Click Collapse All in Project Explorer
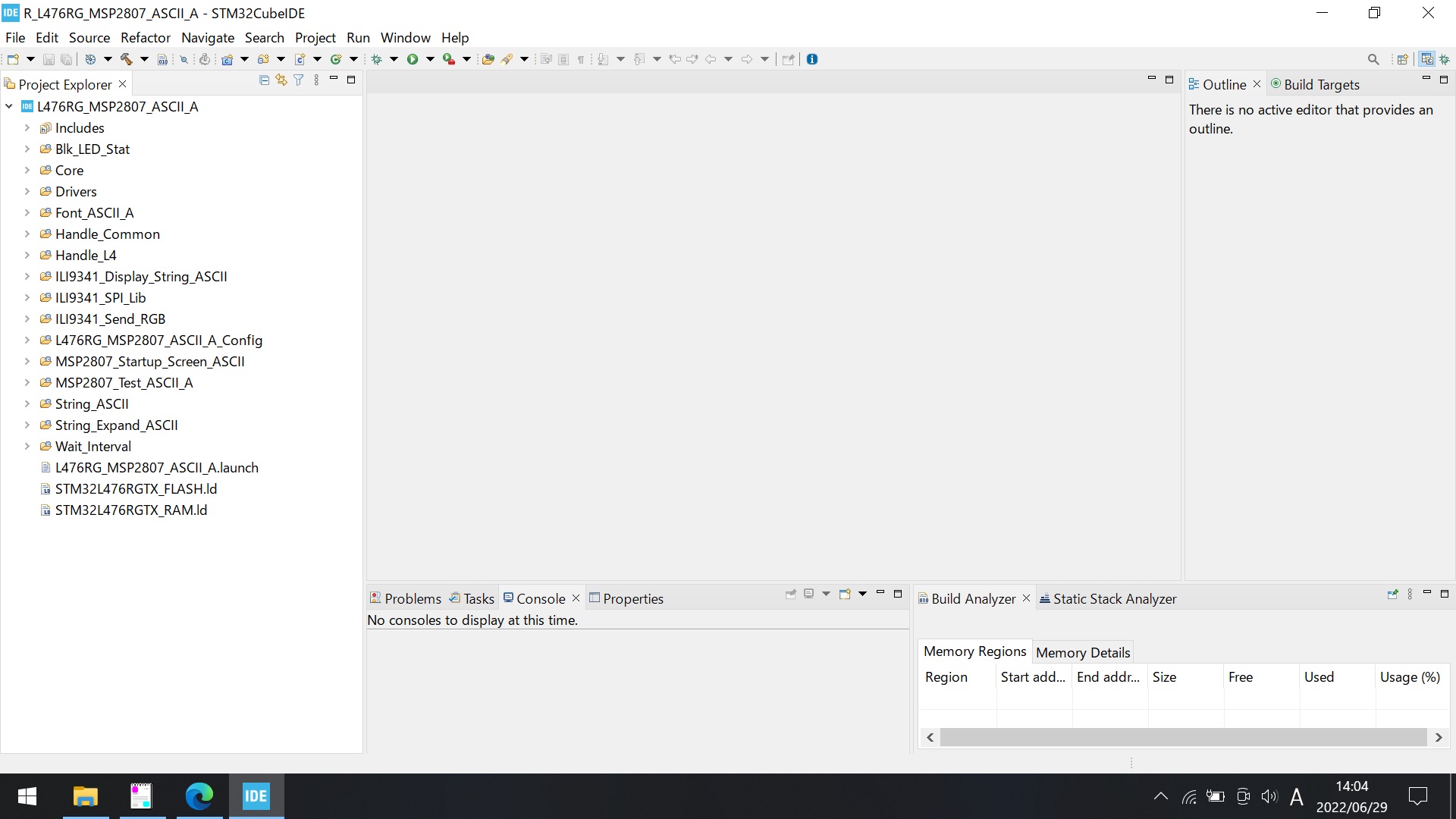This screenshot has height=819, width=1456. click(264, 80)
